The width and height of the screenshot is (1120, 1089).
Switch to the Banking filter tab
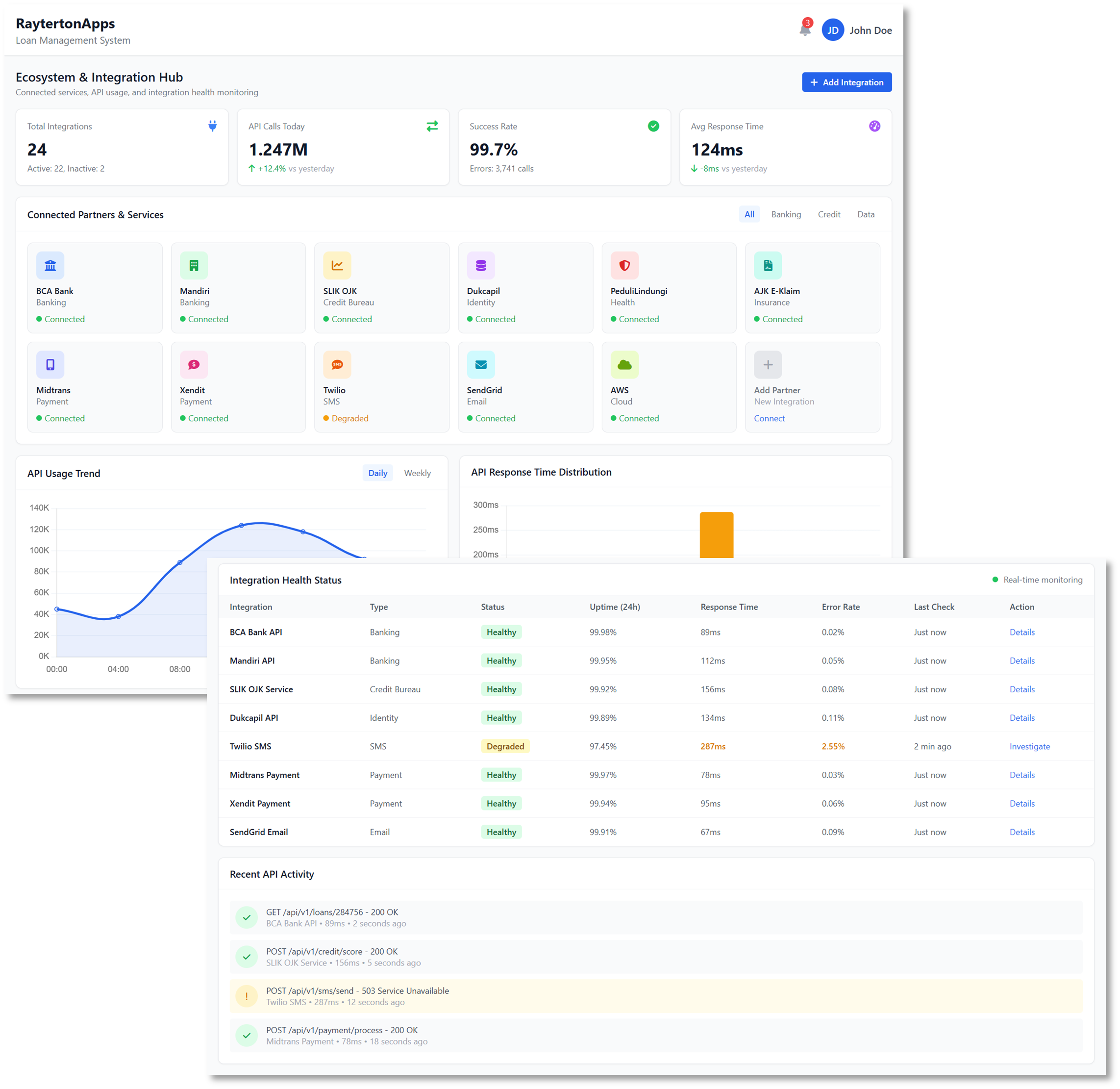(x=786, y=214)
